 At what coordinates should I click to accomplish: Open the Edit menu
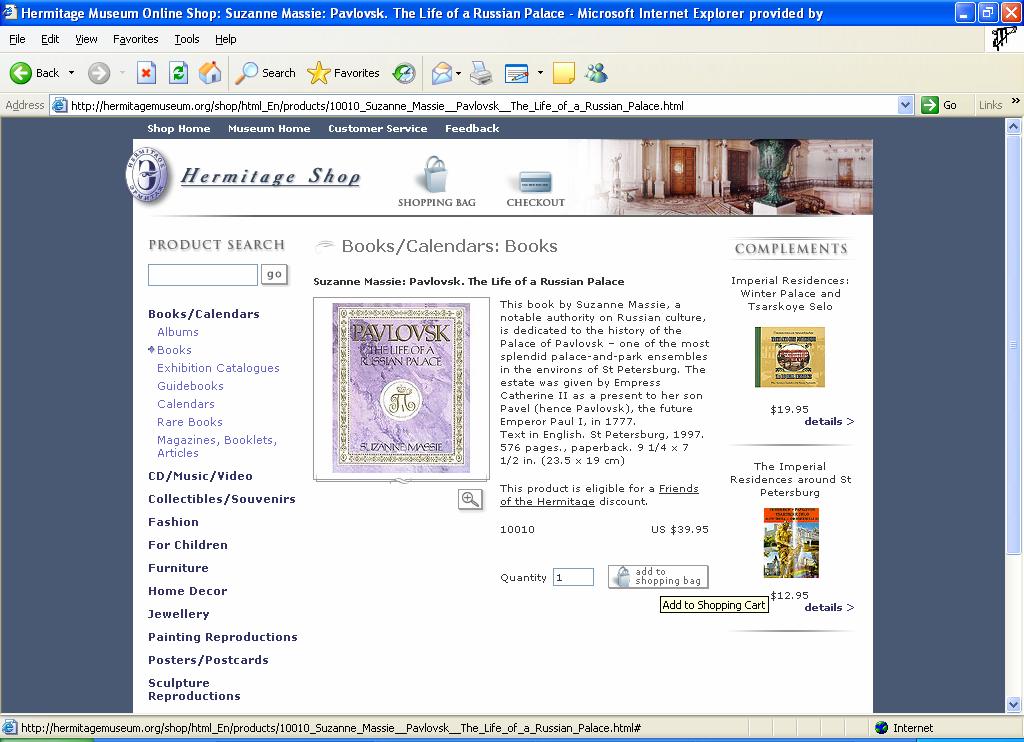50,39
